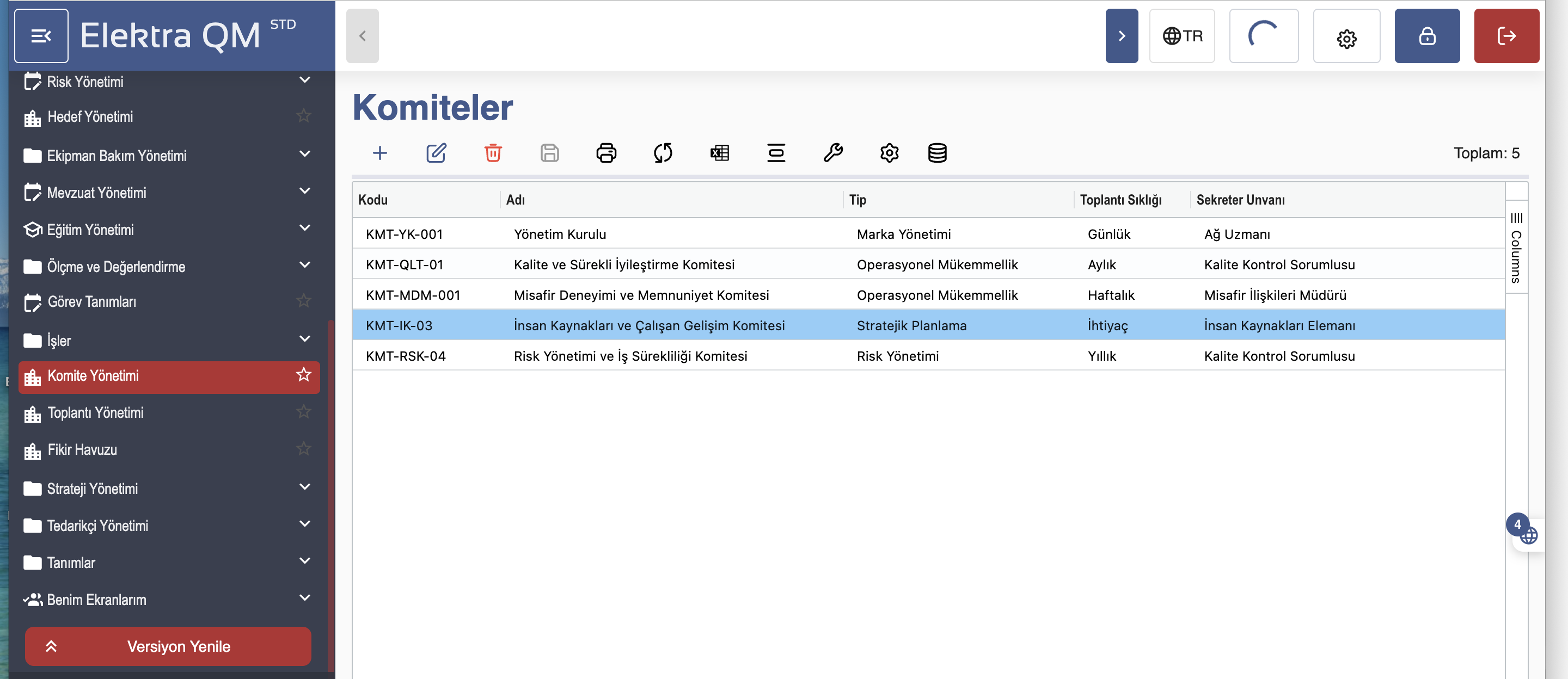Open Görev Tanımları menu item

(91, 302)
